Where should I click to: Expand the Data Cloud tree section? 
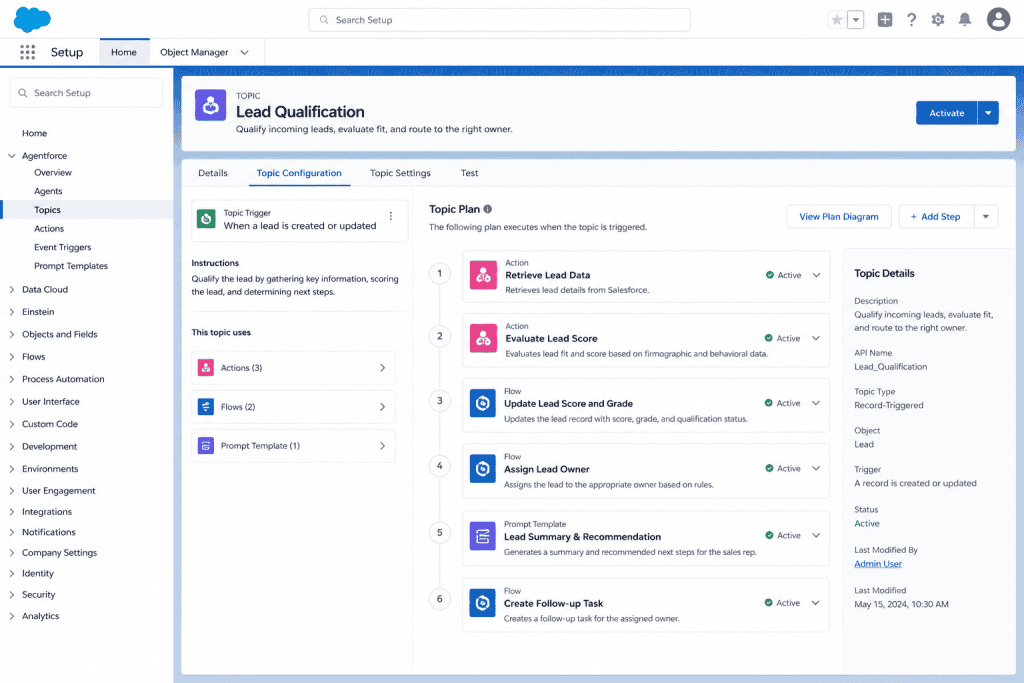pos(12,289)
